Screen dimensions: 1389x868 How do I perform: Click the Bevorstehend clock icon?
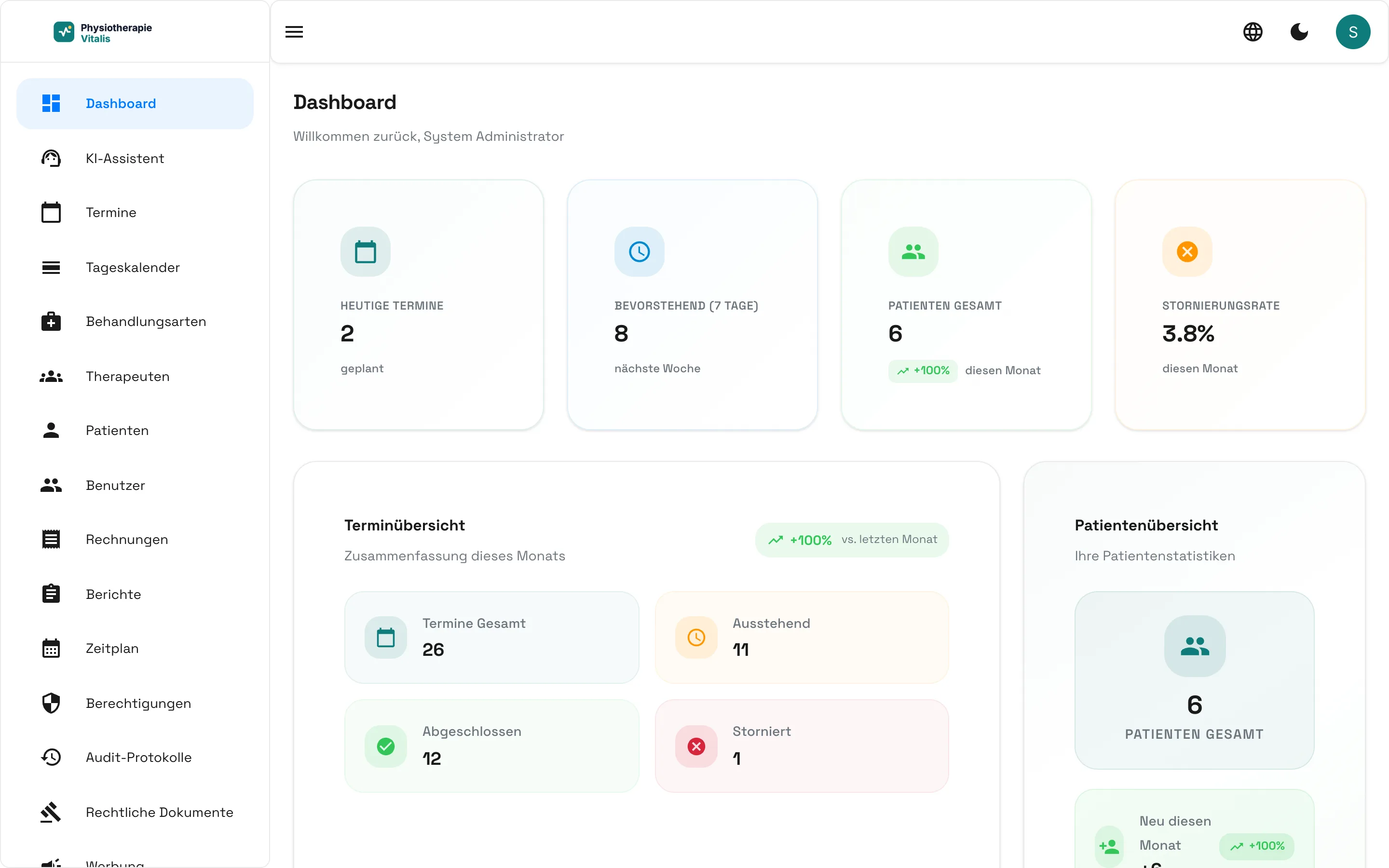pos(639,251)
